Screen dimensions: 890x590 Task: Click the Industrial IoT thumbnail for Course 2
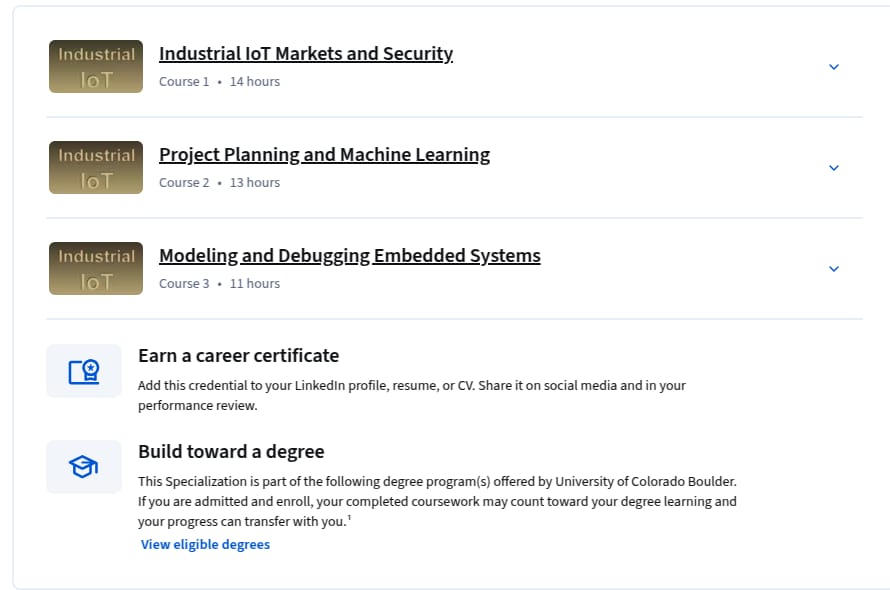pos(96,168)
